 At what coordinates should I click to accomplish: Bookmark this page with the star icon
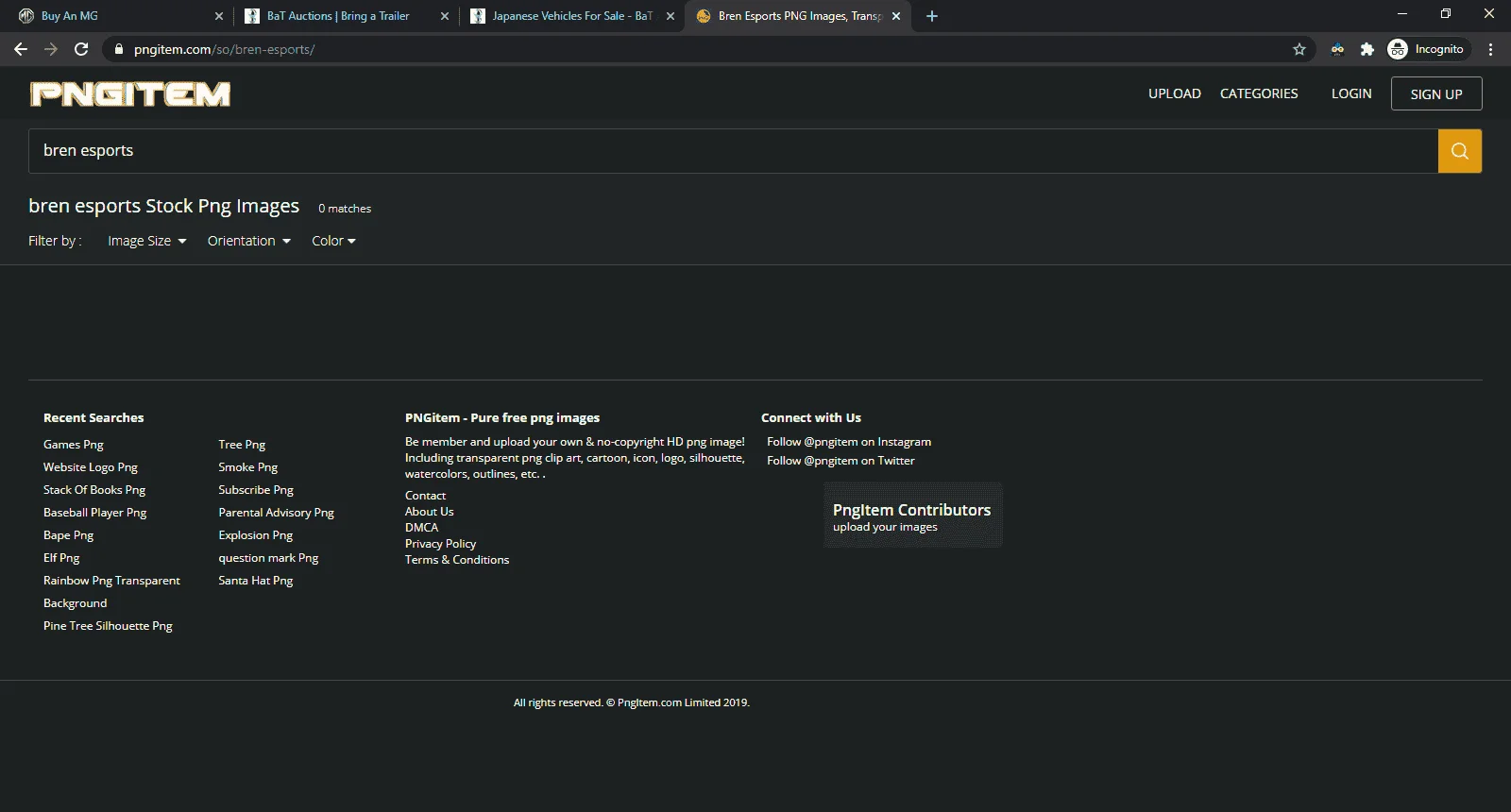1299,49
